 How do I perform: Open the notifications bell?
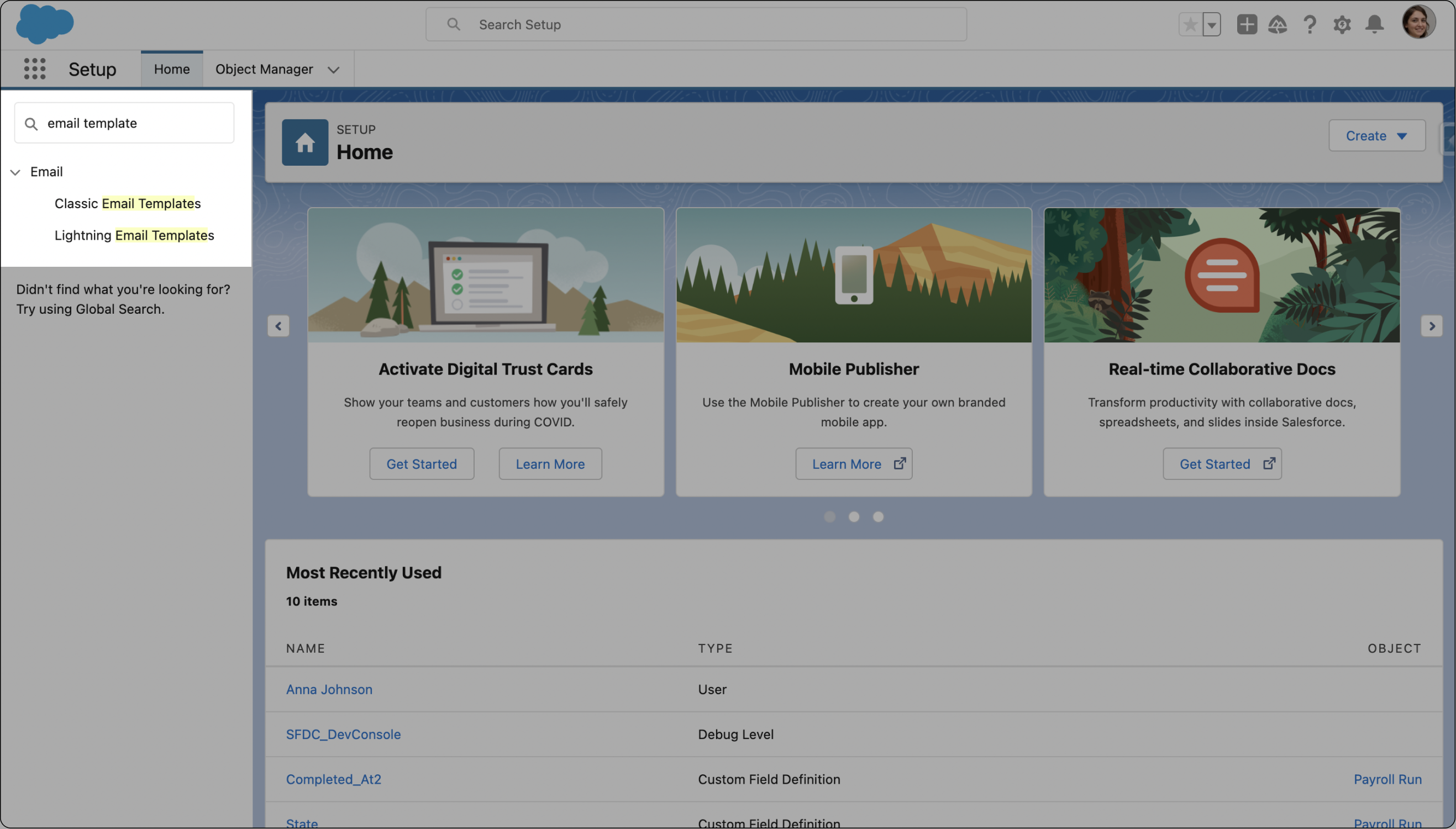(1375, 24)
